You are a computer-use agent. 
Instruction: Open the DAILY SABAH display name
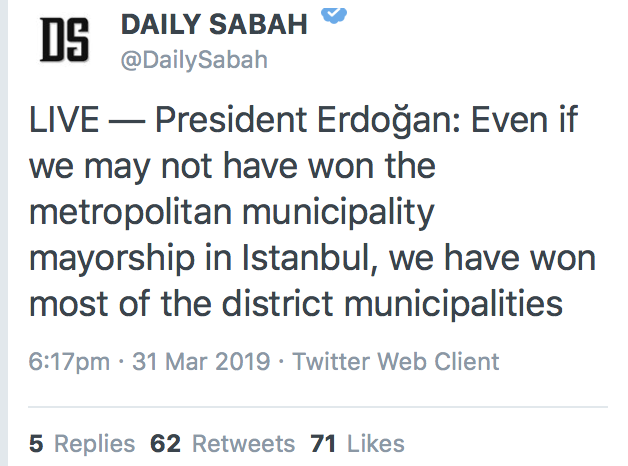[x=214, y=24]
